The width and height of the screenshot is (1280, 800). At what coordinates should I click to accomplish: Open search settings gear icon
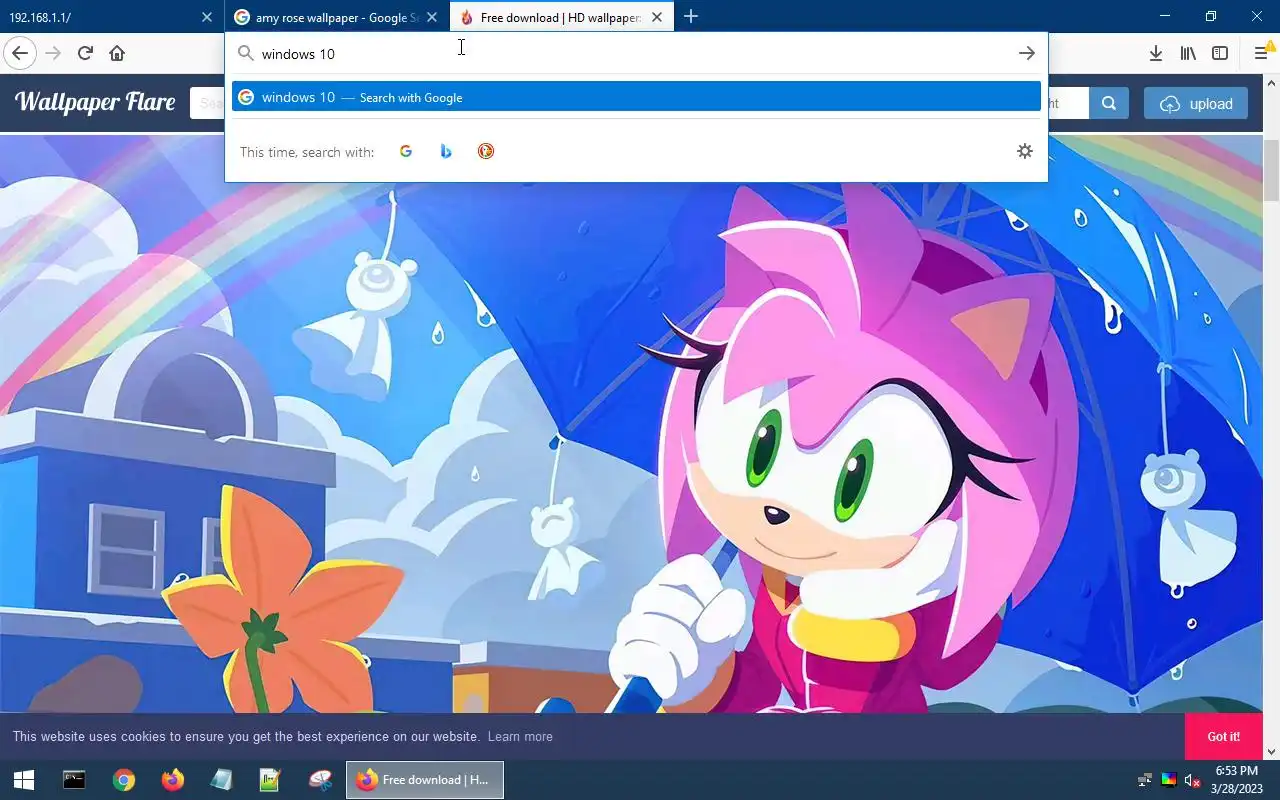pyautogui.click(x=1025, y=151)
